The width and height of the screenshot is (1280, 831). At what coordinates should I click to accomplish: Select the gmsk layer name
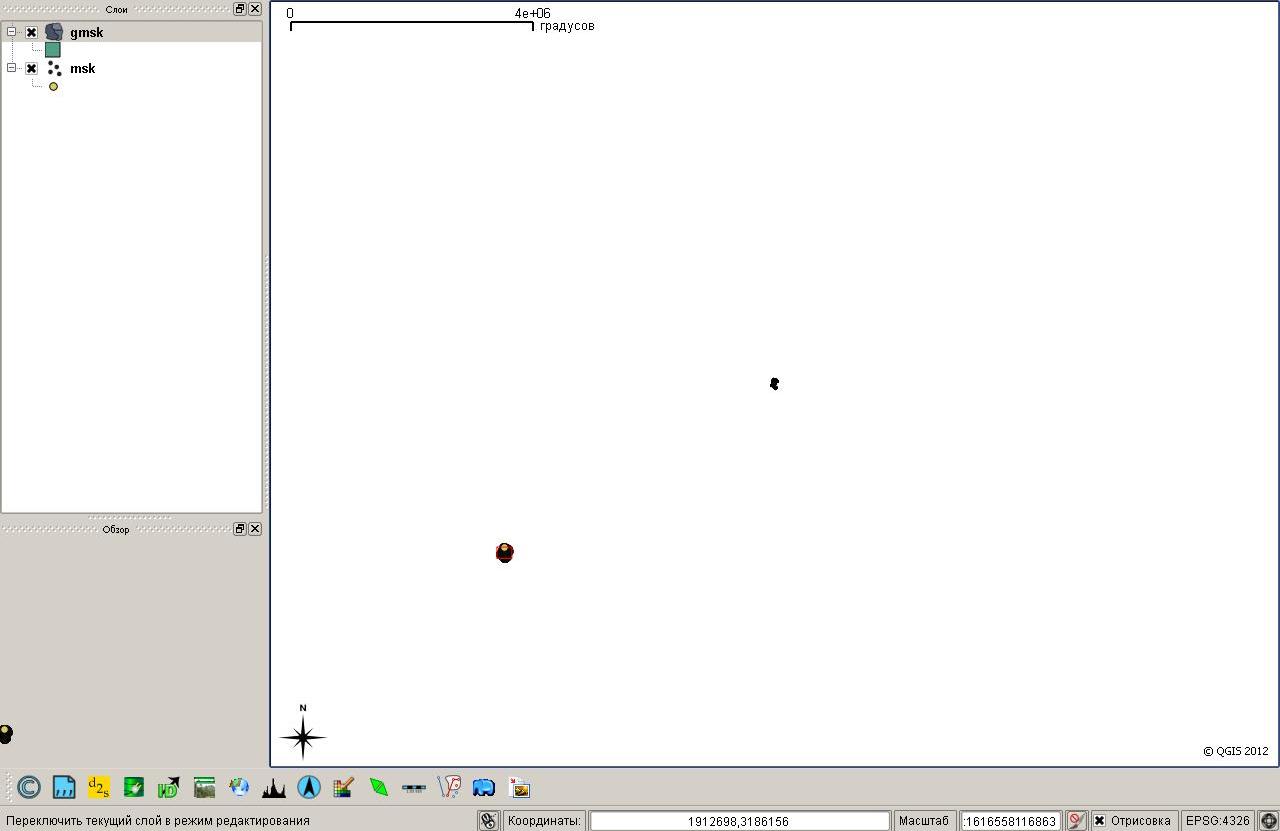86,33
